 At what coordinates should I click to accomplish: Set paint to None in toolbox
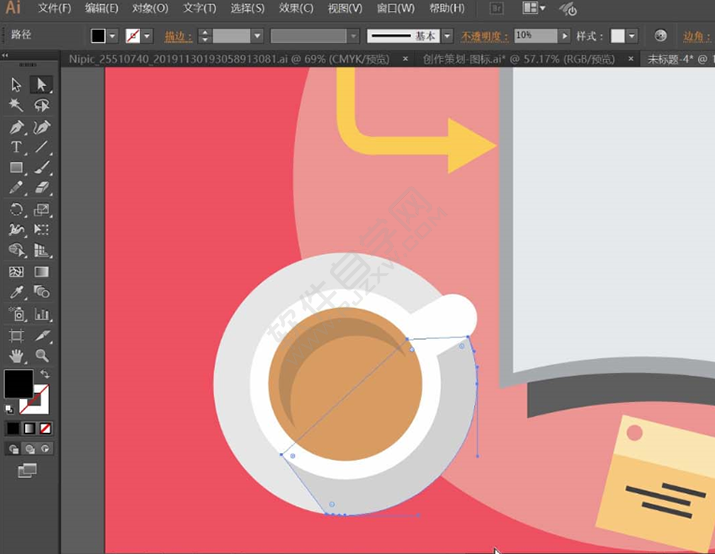[x=45, y=428]
